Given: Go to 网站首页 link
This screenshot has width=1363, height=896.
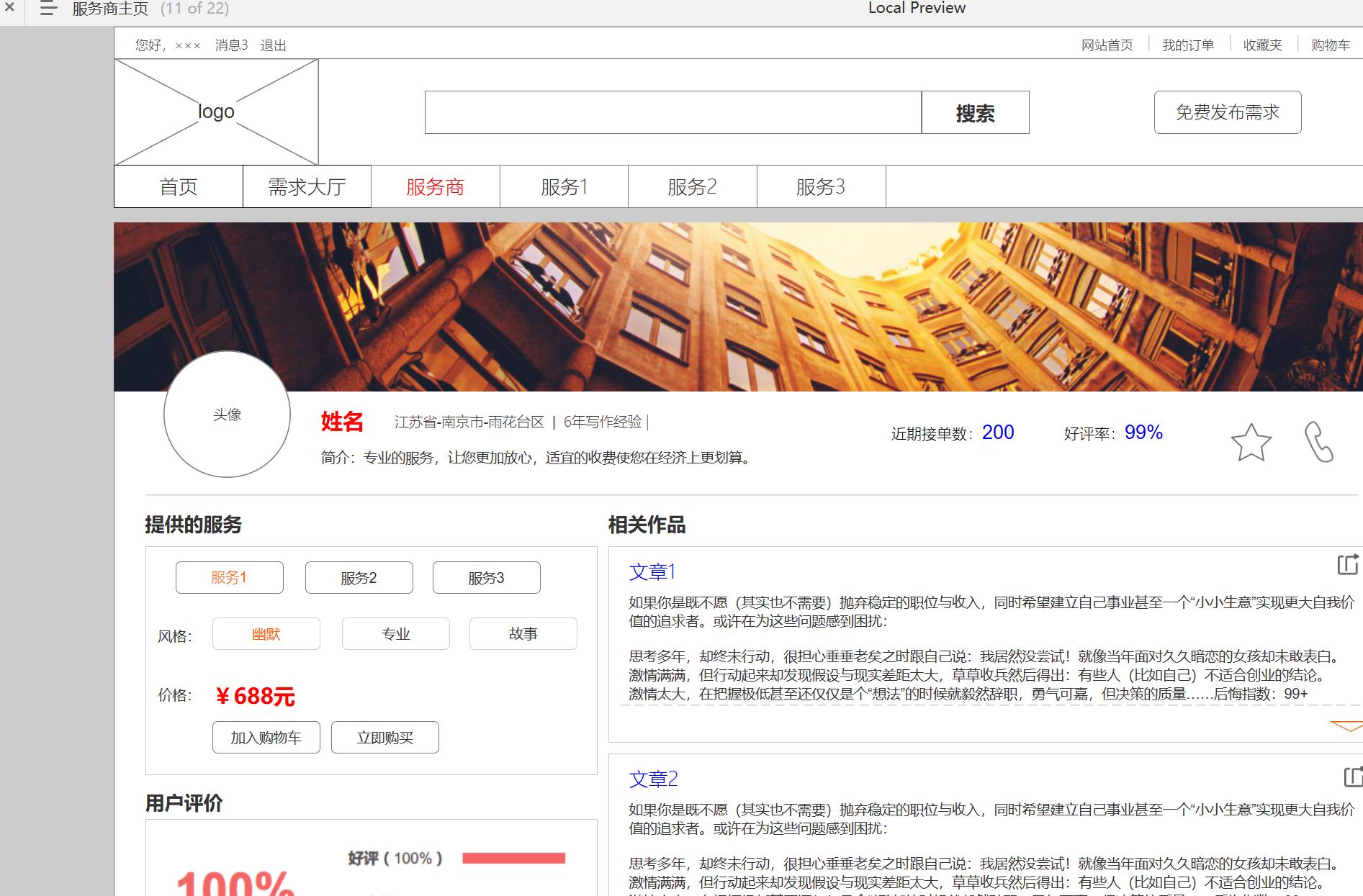Looking at the screenshot, I should pos(1107,45).
